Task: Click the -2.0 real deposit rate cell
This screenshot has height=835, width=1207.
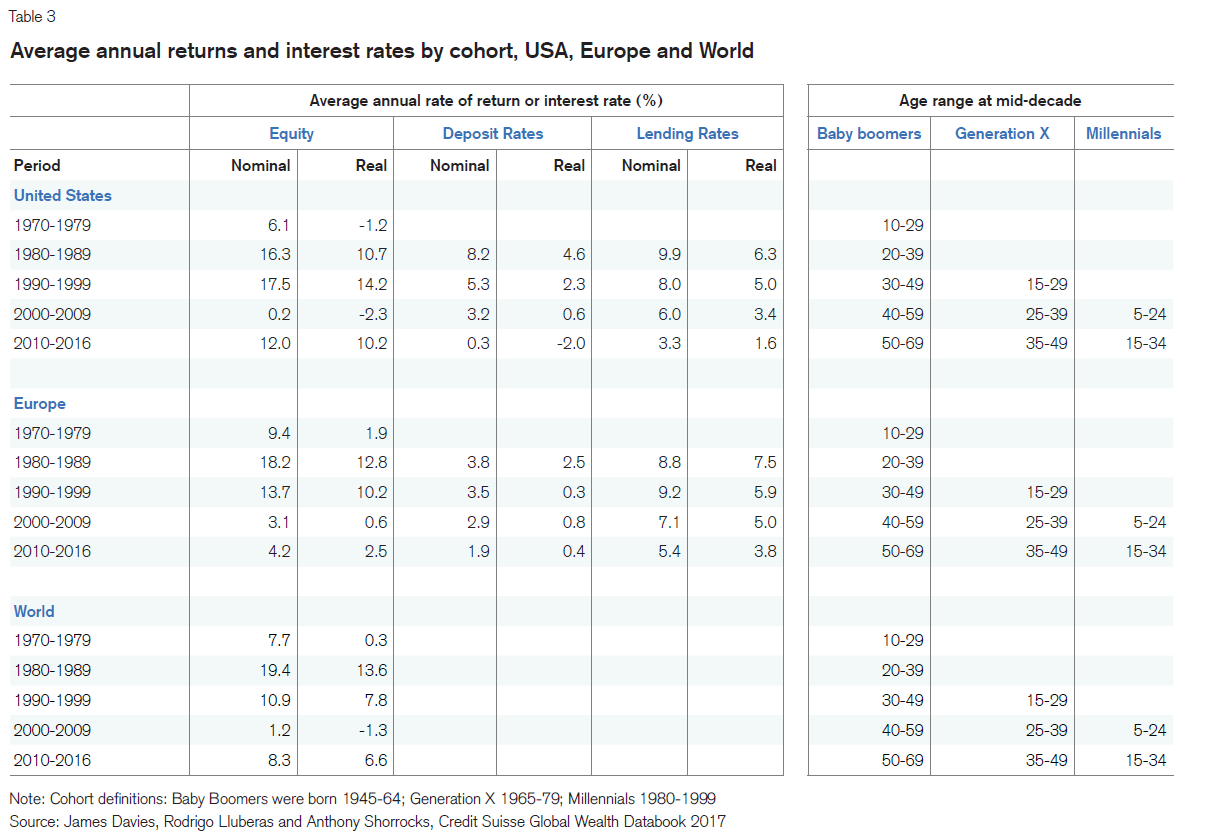Action: tap(569, 343)
